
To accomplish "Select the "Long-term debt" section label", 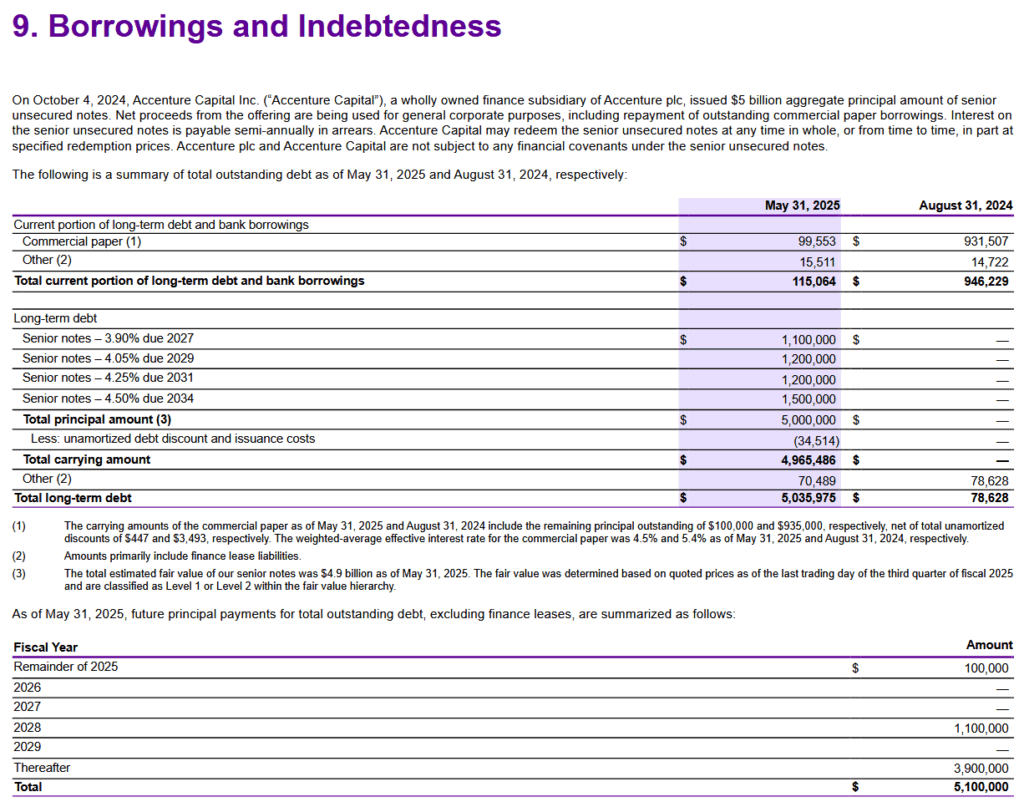I will pos(55,319).
